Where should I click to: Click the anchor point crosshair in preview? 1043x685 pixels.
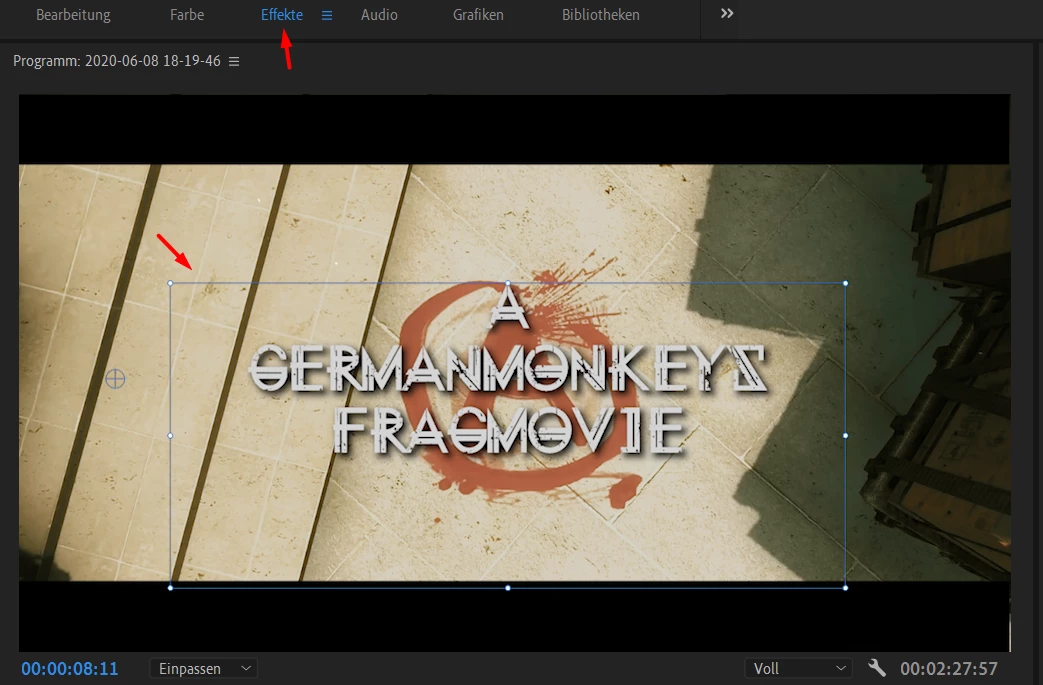[x=115, y=379]
